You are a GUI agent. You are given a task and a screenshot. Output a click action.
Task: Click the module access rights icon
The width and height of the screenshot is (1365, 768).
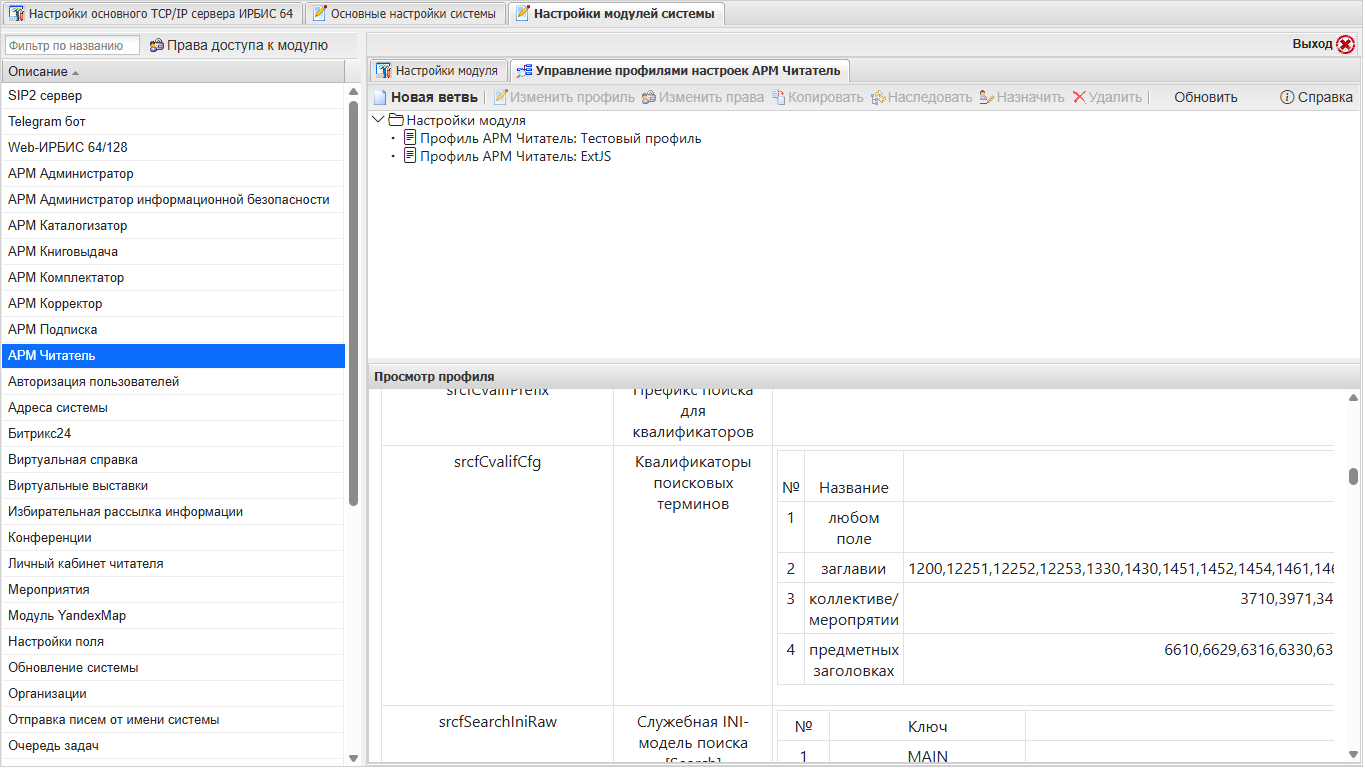click(x=156, y=45)
